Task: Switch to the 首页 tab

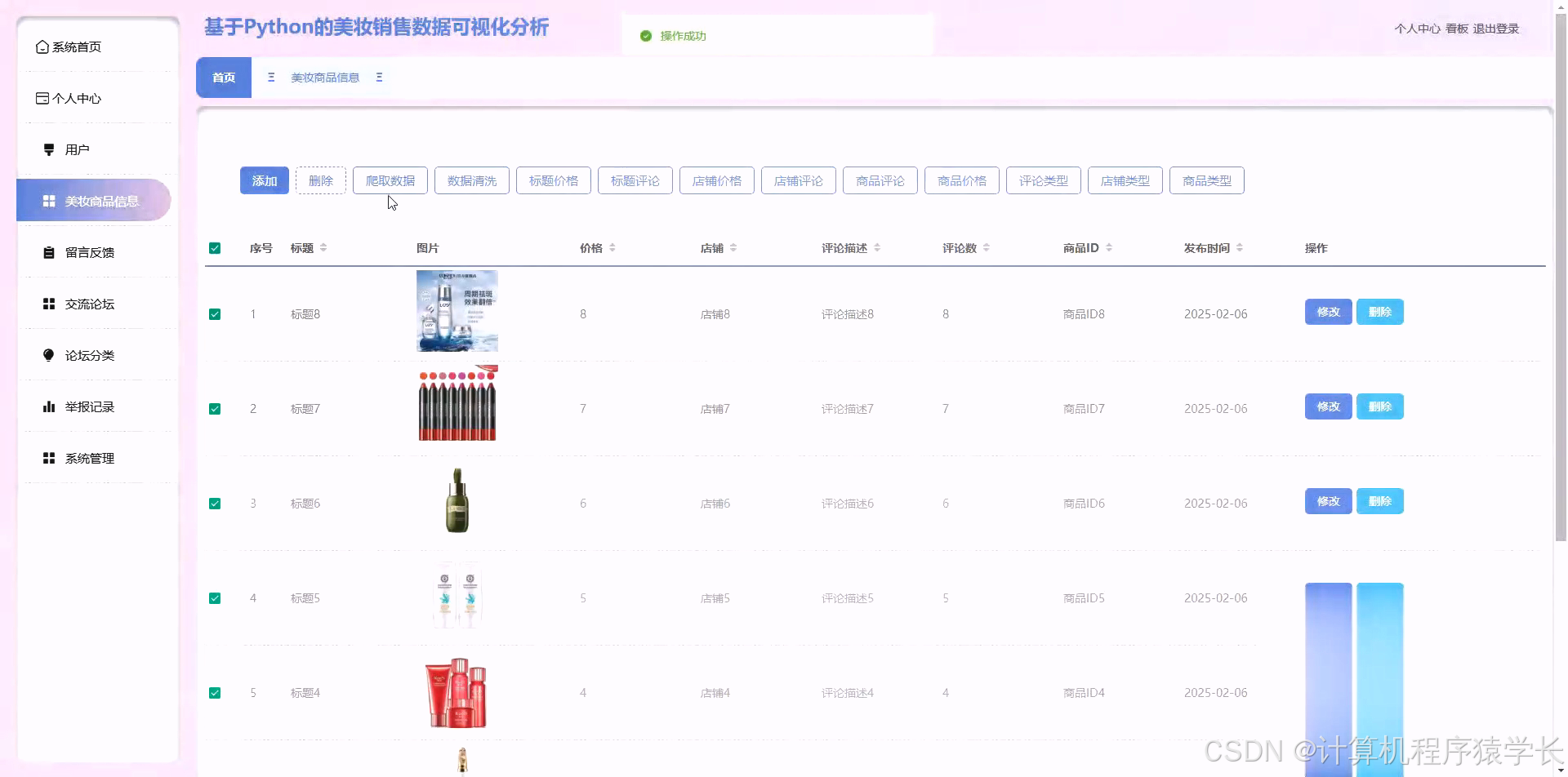Action: coord(223,77)
